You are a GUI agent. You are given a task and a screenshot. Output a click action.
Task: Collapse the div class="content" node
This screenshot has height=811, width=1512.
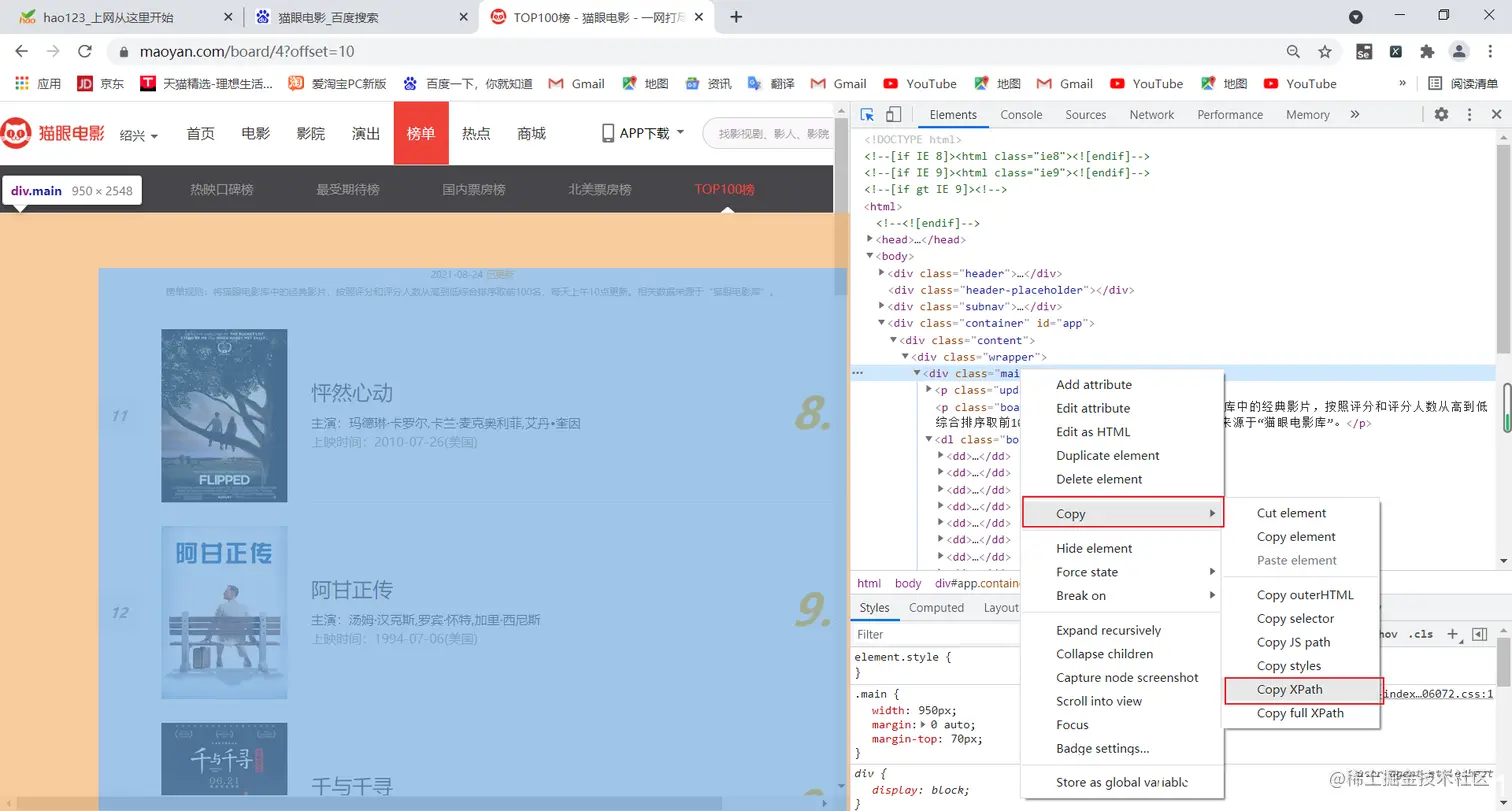(894, 340)
